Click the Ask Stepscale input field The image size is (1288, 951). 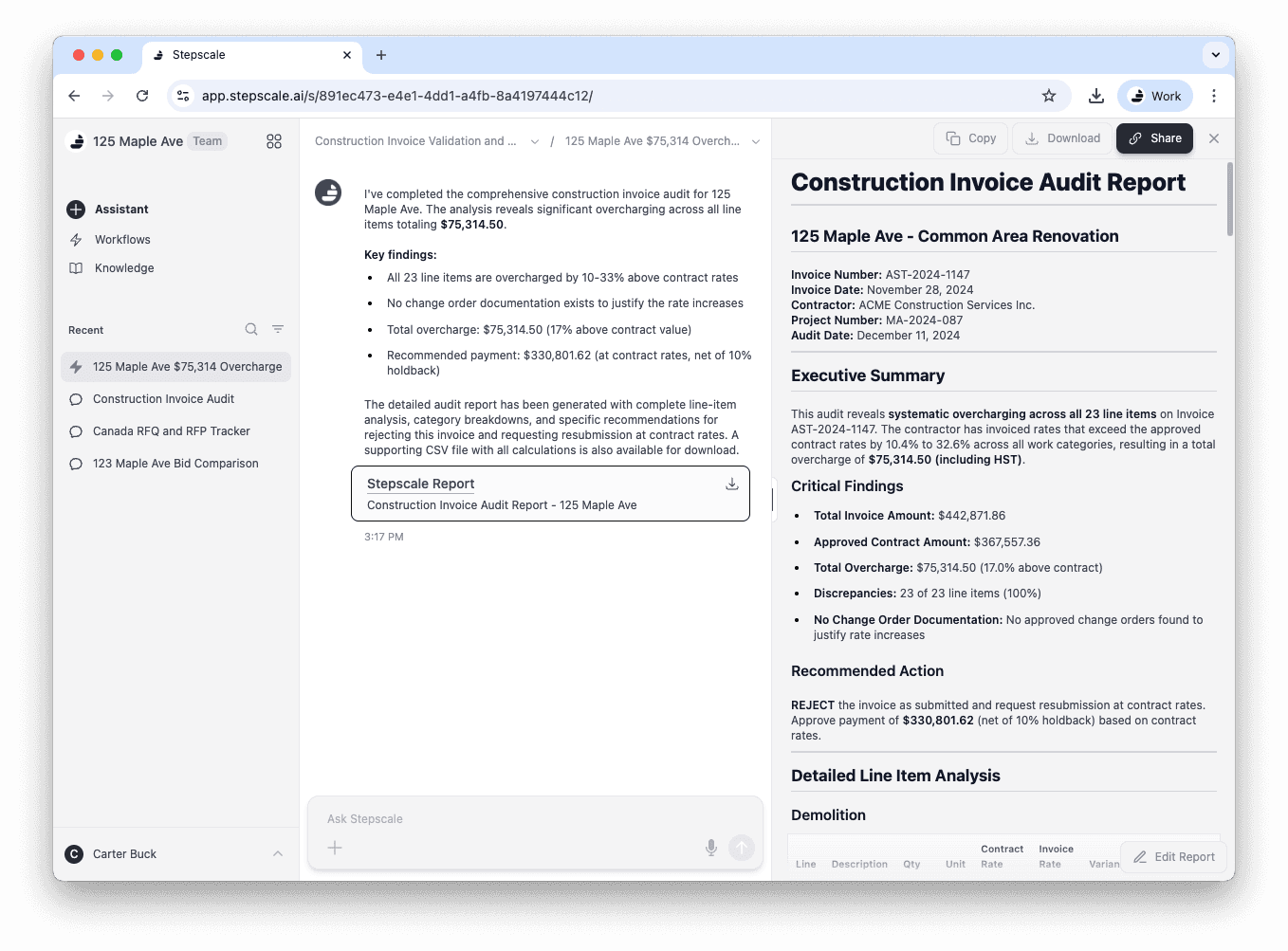[x=535, y=819]
